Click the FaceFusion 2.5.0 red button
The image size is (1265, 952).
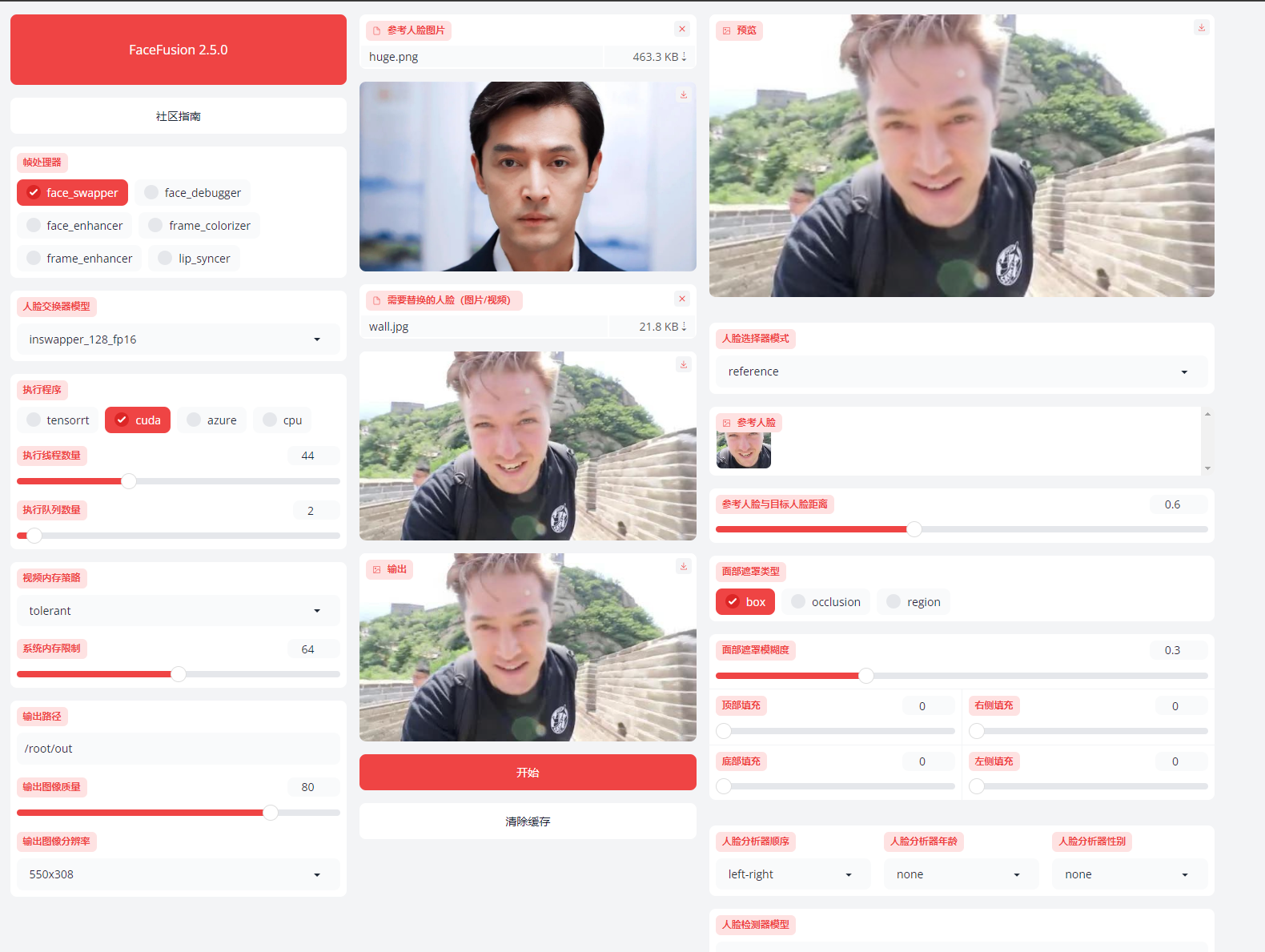(x=179, y=50)
